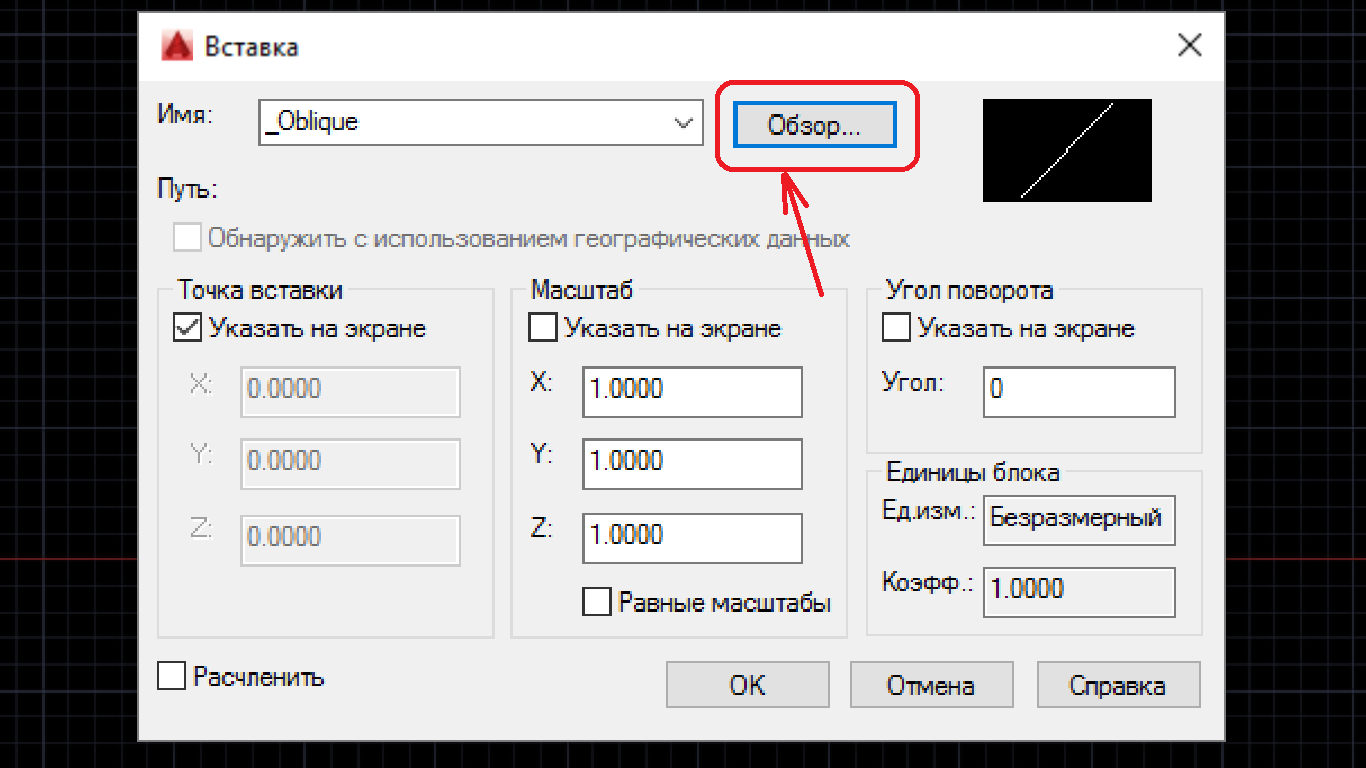
Task: Click the Угол rotation angle field
Action: point(1079,391)
